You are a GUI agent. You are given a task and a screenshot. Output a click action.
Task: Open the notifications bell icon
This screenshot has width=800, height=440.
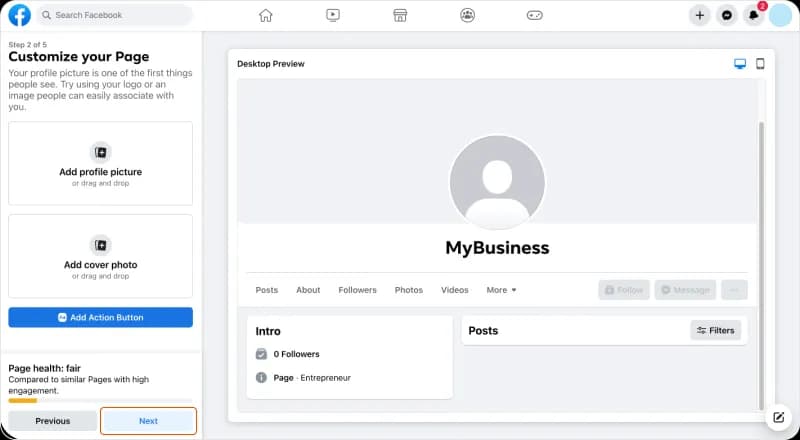pyautogui.click(x=754, y=15)
